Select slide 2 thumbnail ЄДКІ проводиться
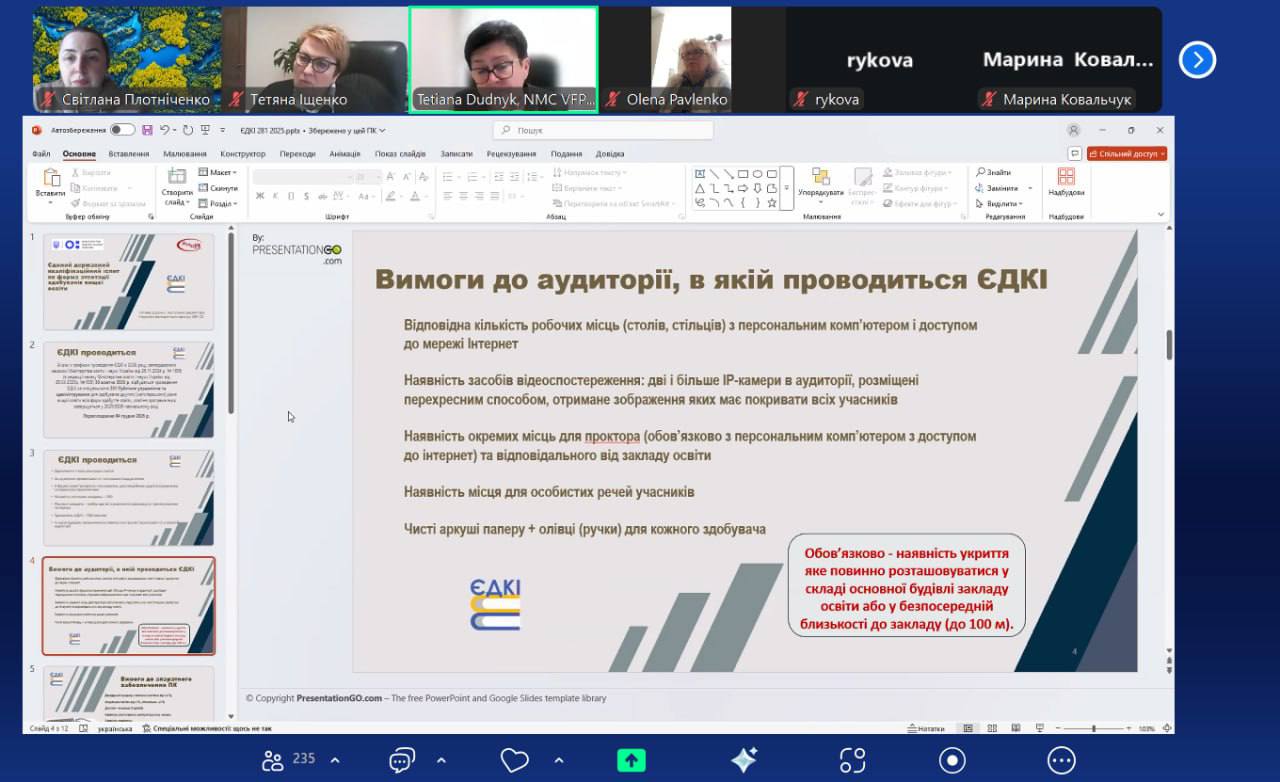 (128, 389)
